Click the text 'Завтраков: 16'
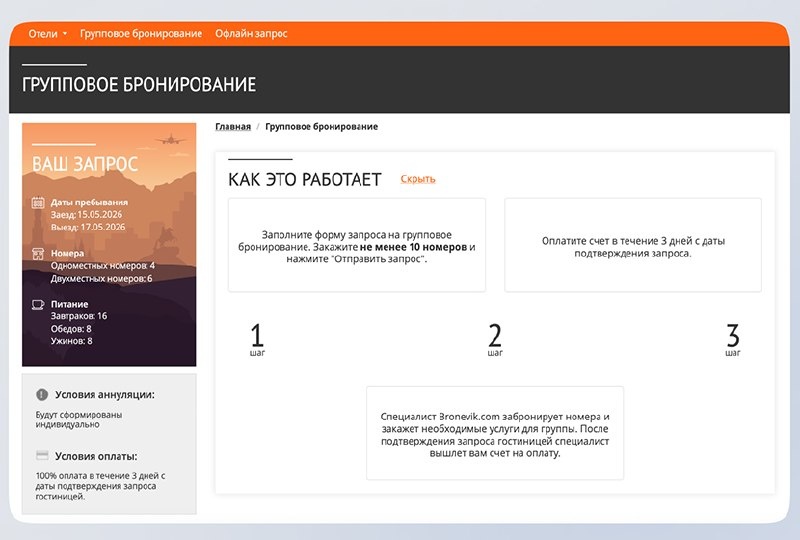The width and height of the screenshot is (800, 540). tap(79, 316)
